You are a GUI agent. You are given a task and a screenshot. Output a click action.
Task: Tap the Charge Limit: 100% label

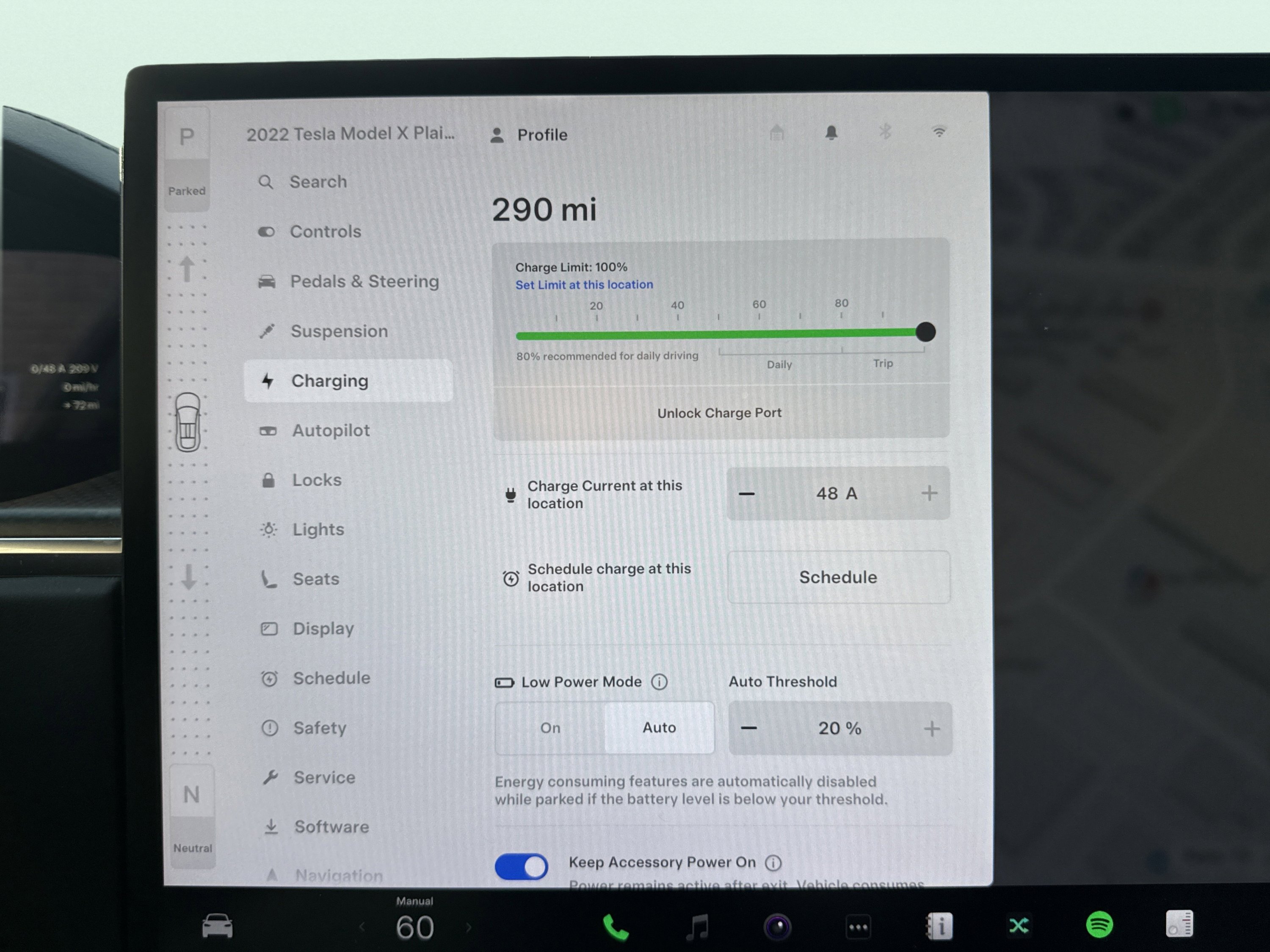point(571,267)
